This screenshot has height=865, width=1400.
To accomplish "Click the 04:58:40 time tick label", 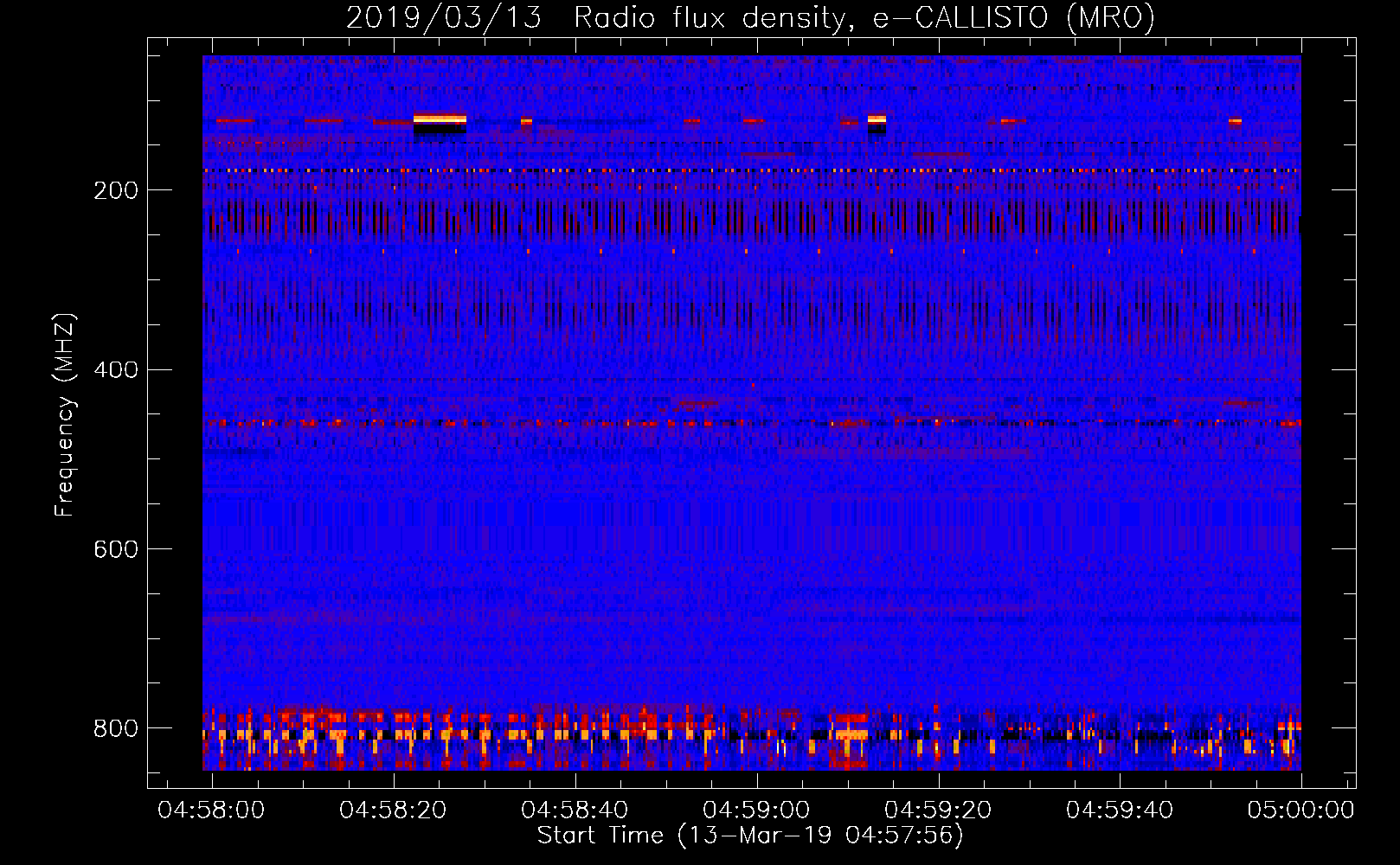I will (575, 811).
